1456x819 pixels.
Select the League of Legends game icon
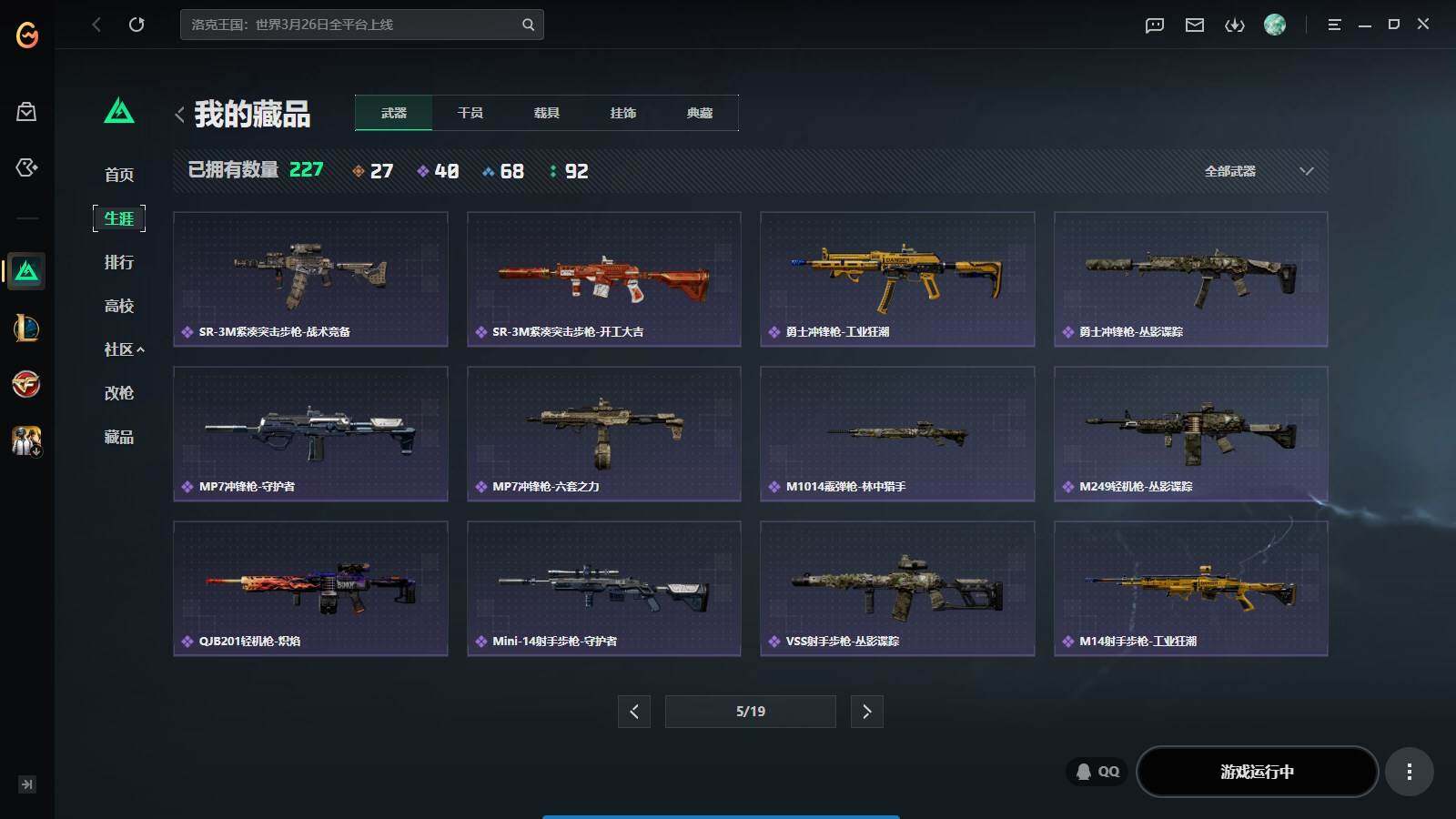[x=26, y=328]
